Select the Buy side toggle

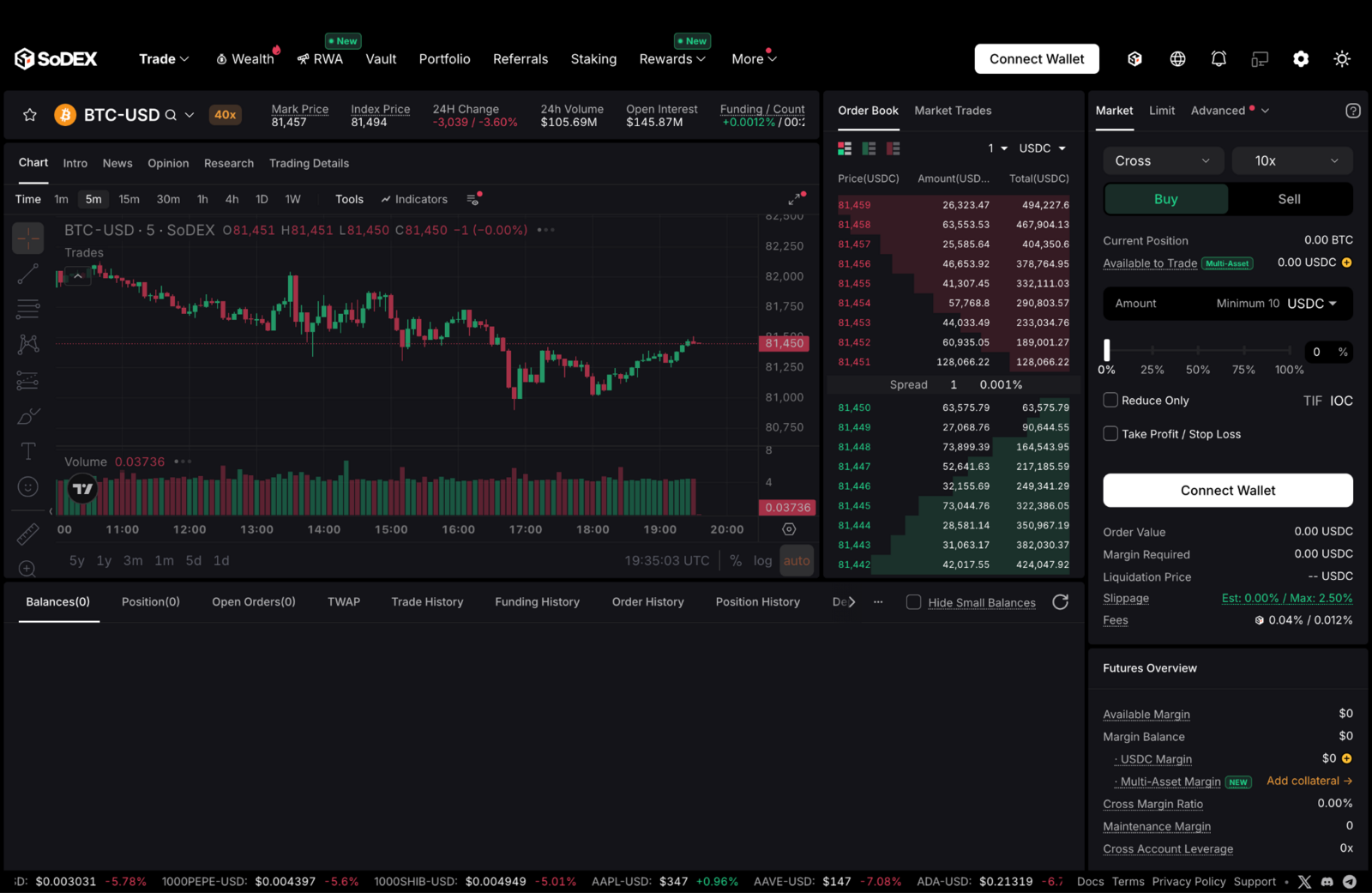click(x=1166, y=199)
